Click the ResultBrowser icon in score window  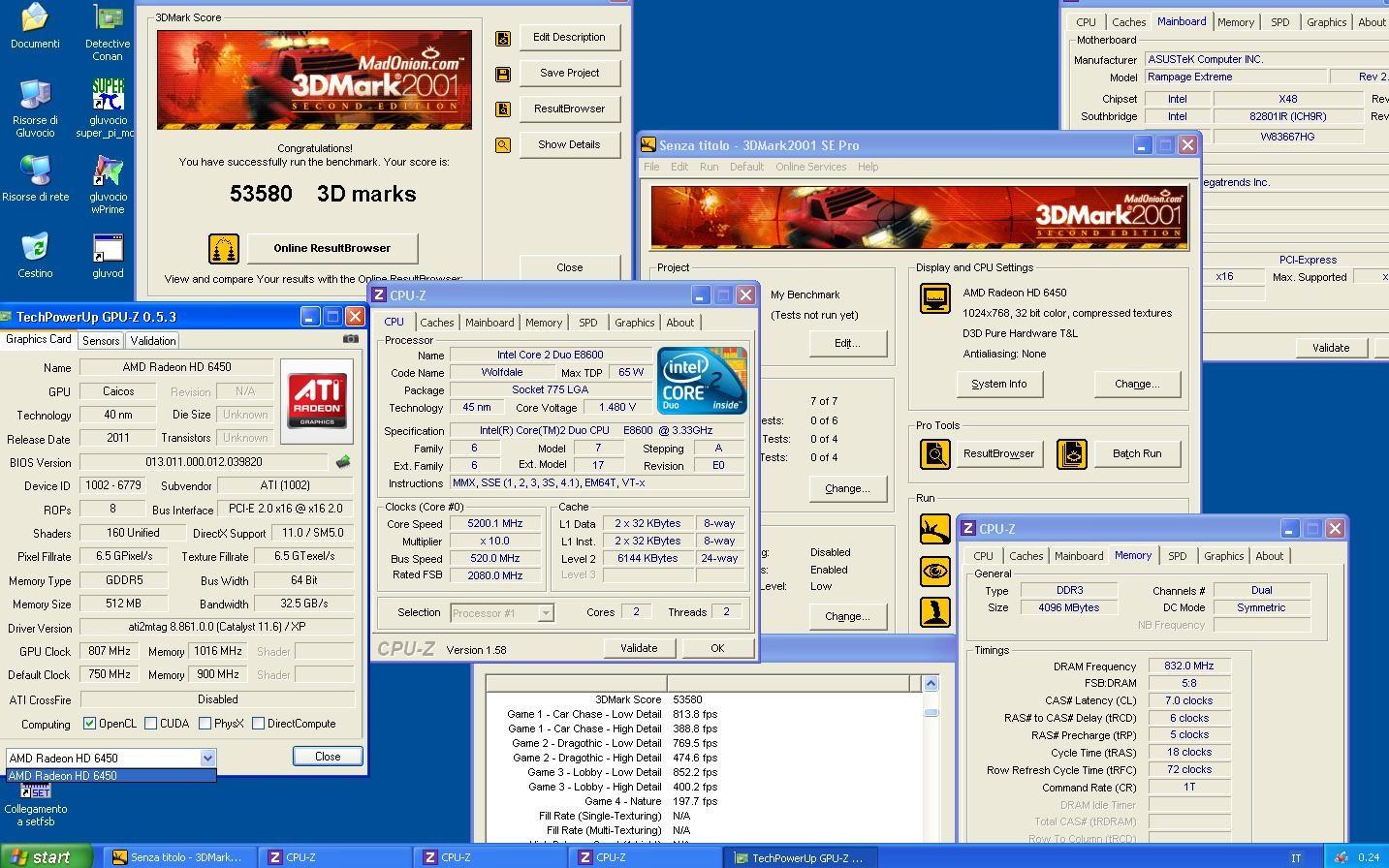coord(503,109)
